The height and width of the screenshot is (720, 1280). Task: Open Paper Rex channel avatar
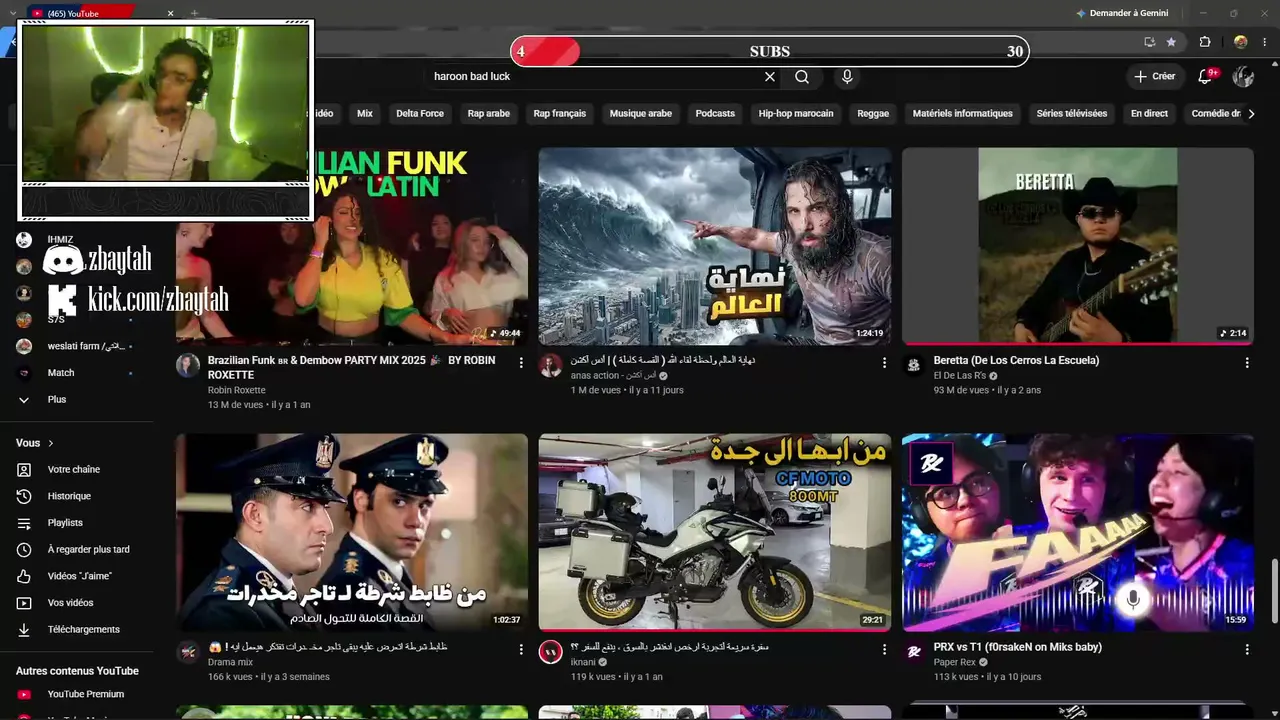[914, 652]
